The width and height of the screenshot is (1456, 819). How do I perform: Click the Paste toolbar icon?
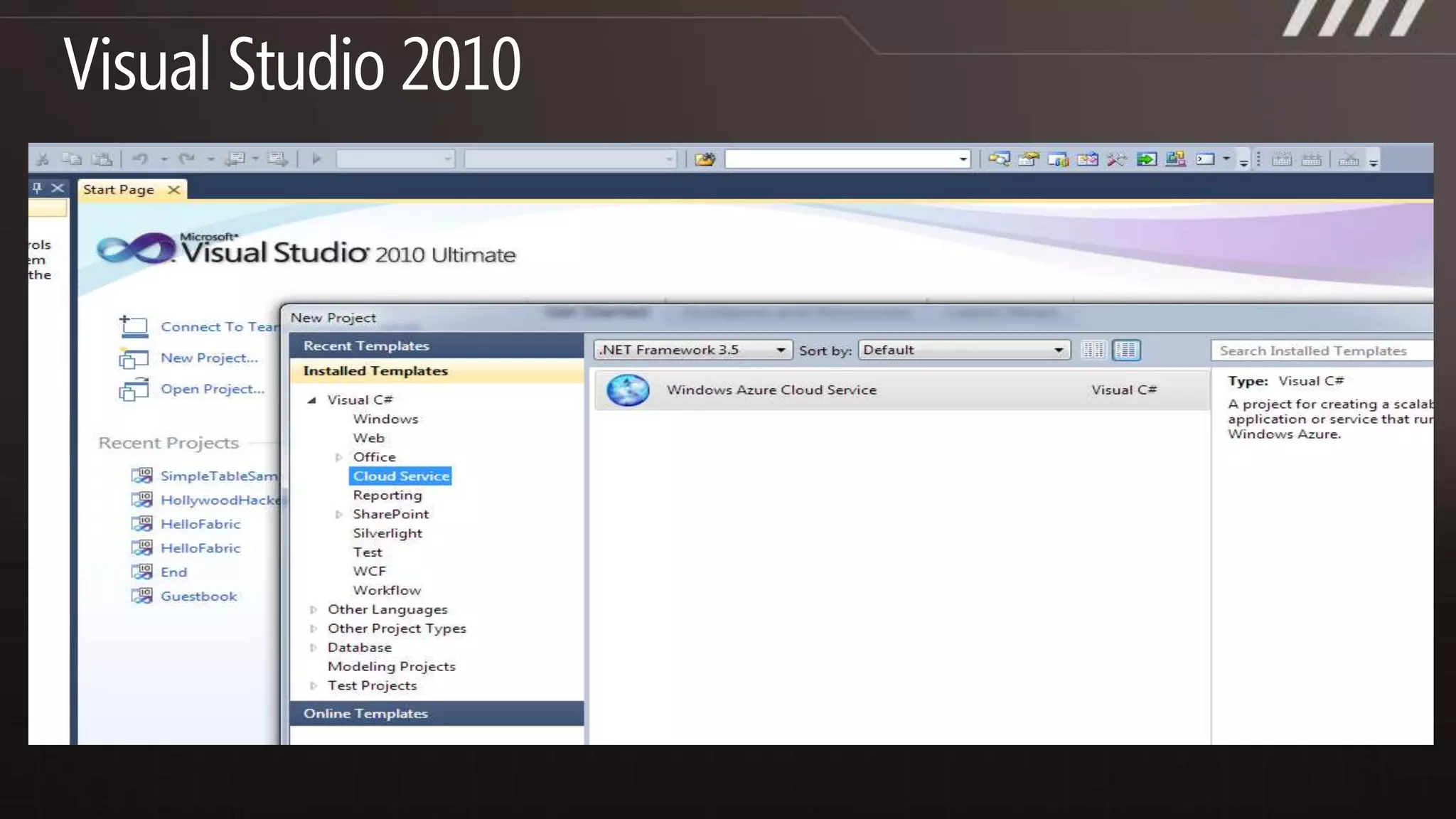click(x=102, y=159)
